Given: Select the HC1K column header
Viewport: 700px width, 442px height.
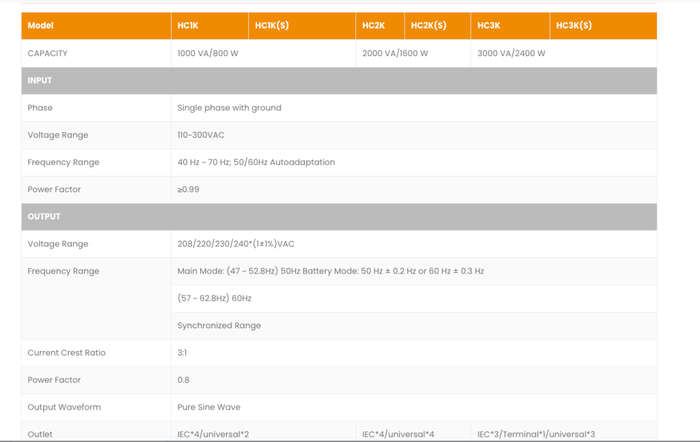Looking at the screenshot, I should click(210, 25).
